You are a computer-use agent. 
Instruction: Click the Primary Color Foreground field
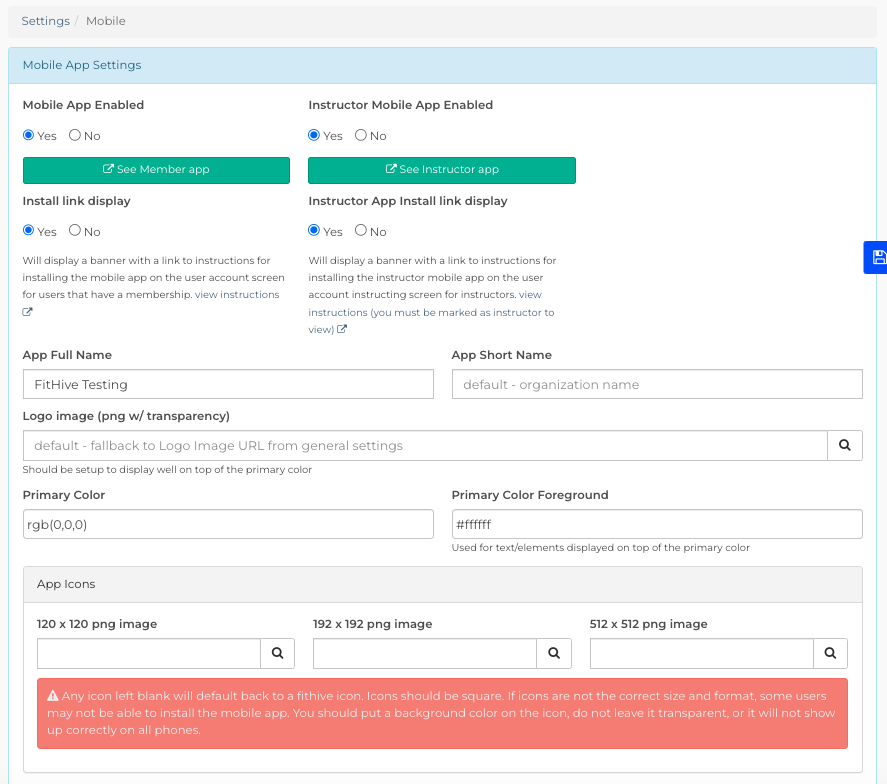(657, 524)
